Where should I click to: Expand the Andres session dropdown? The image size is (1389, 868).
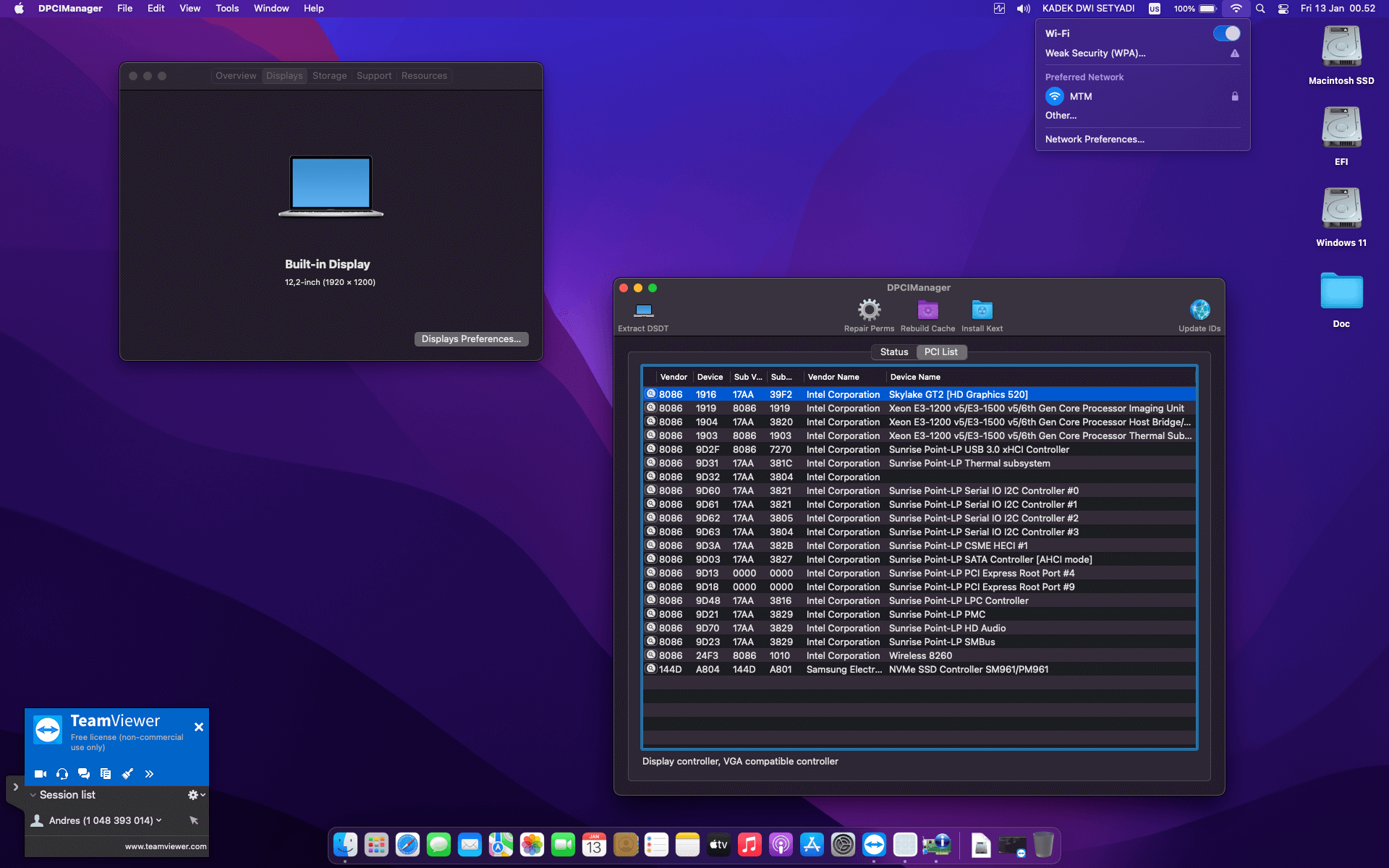159,820
